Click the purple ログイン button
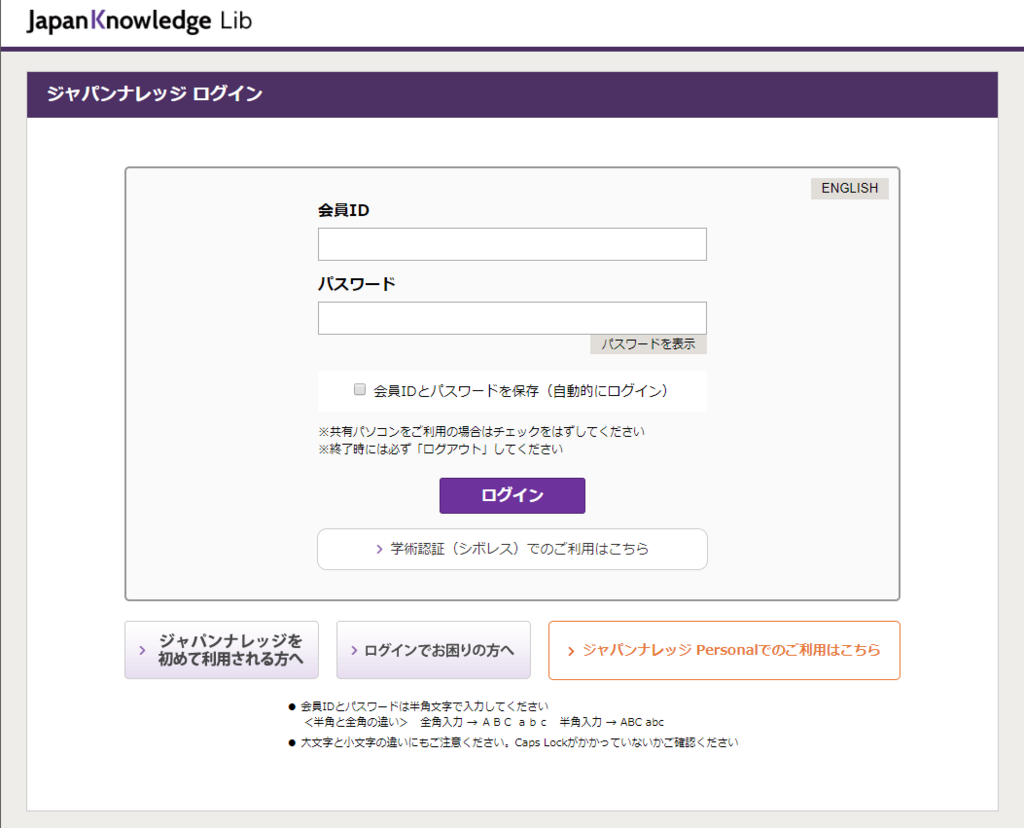This screenshot has width=1024, height=828. (x=512, y=496)
